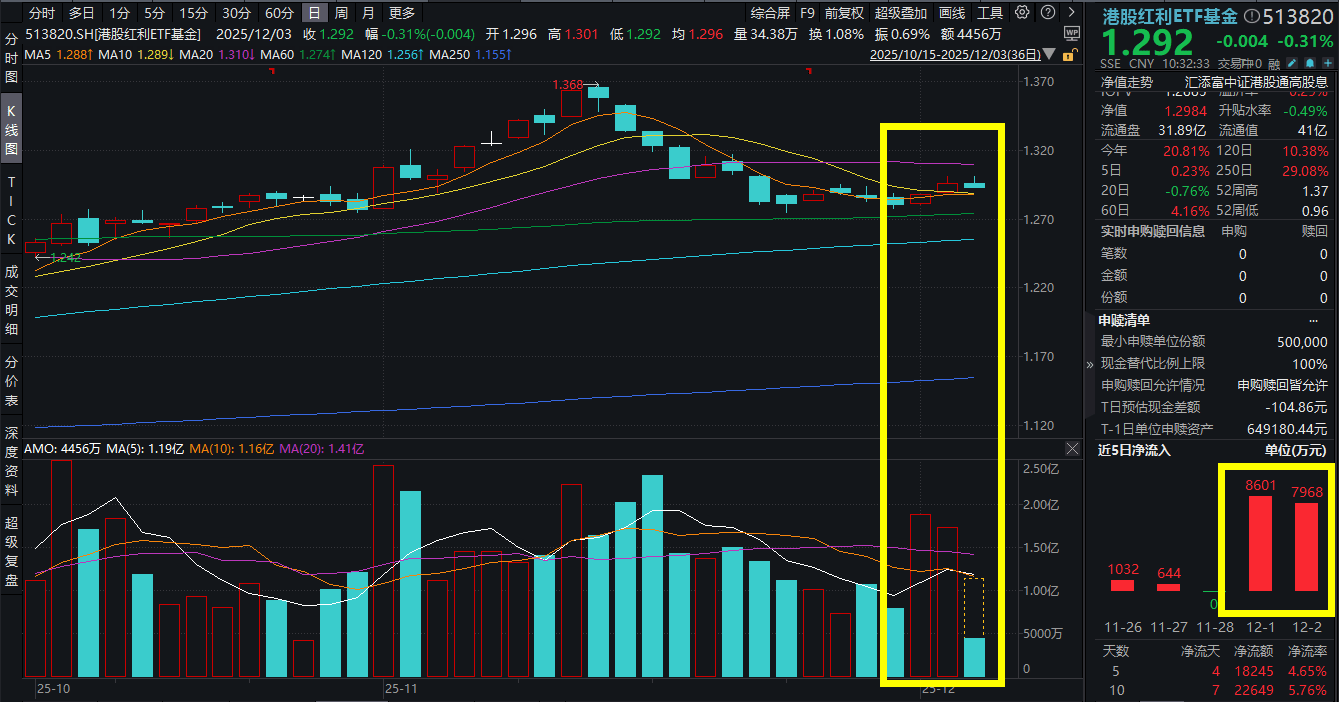Click the WP widget icon under the toolbar

pos(1072,33)
